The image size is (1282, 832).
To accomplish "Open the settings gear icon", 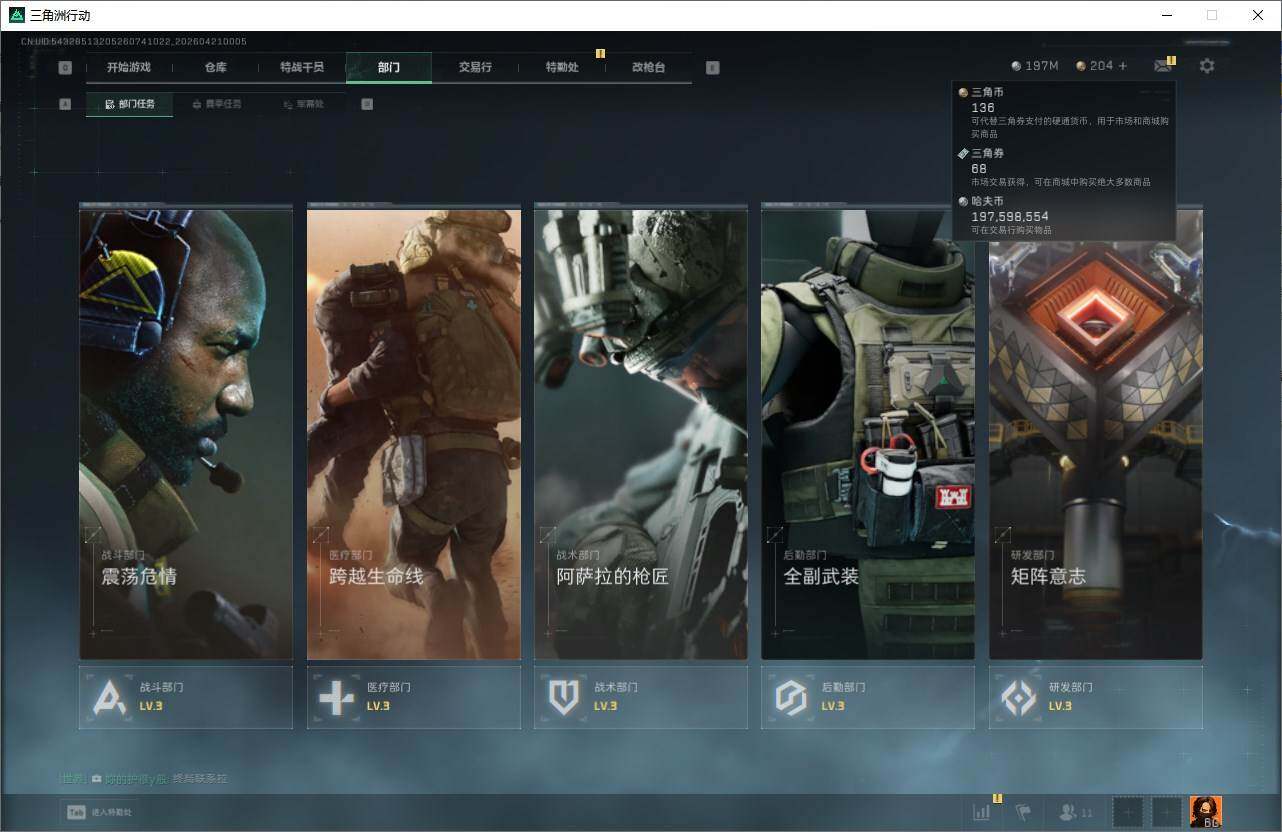I will pyautogui.click(x=1207, y=66).
